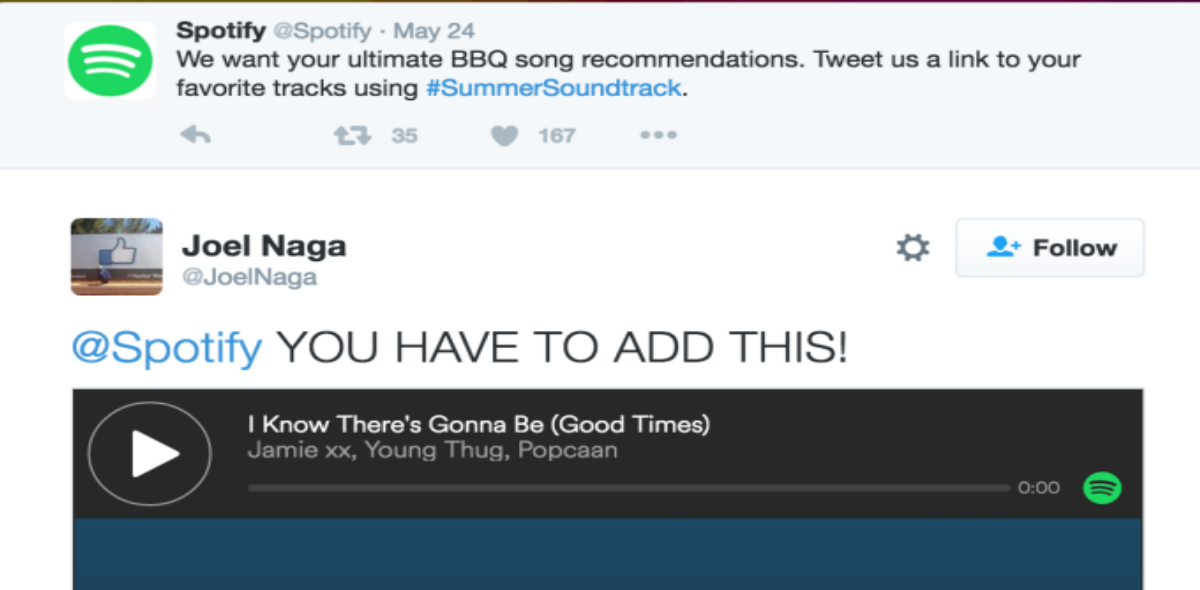Open Joel Naga's profile picture
This screenshot has height=590, width=1200.
pyautogui.click(x=116, y=256)
